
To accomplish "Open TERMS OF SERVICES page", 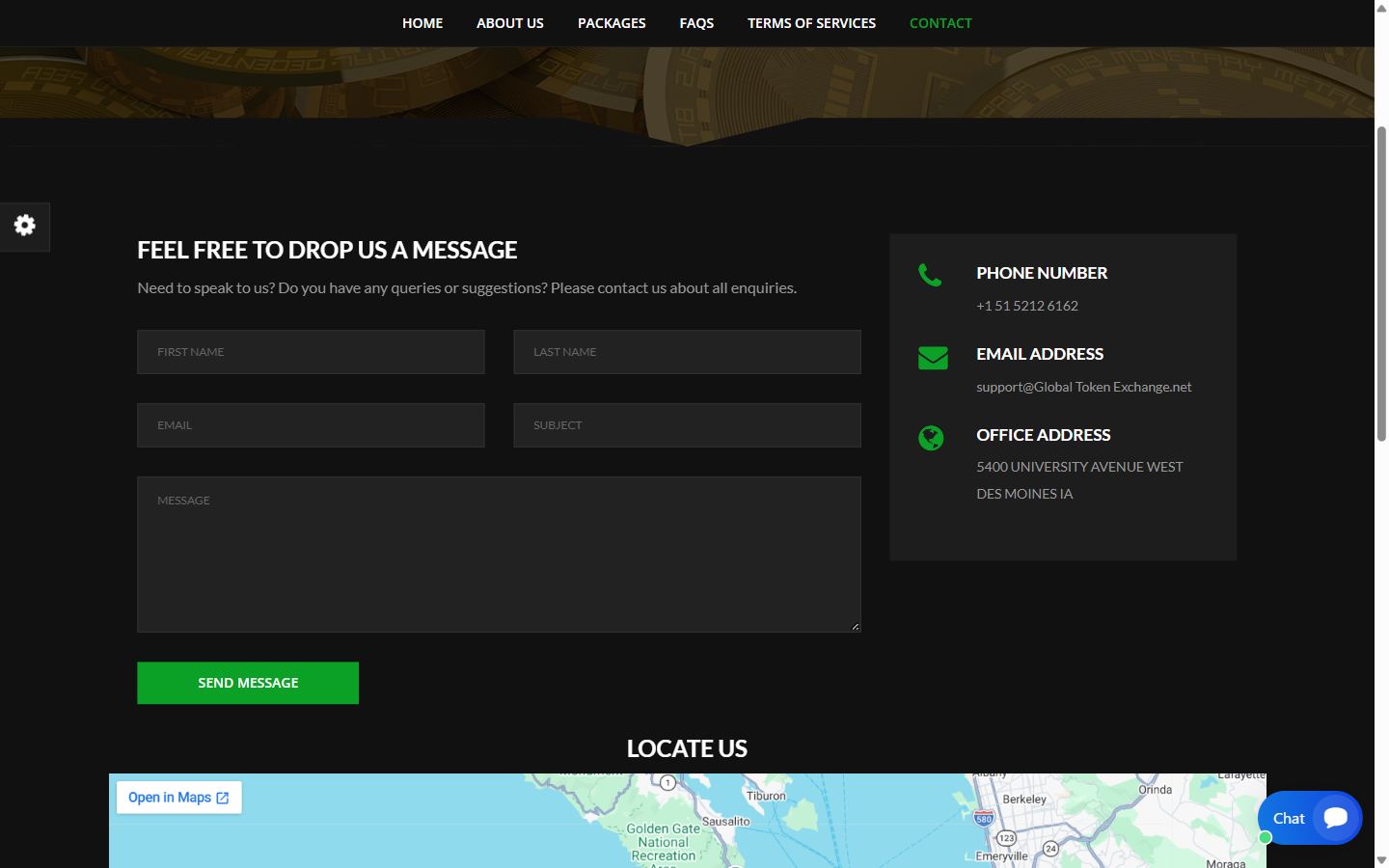I will pyautogui.click(x=811, y=23).
